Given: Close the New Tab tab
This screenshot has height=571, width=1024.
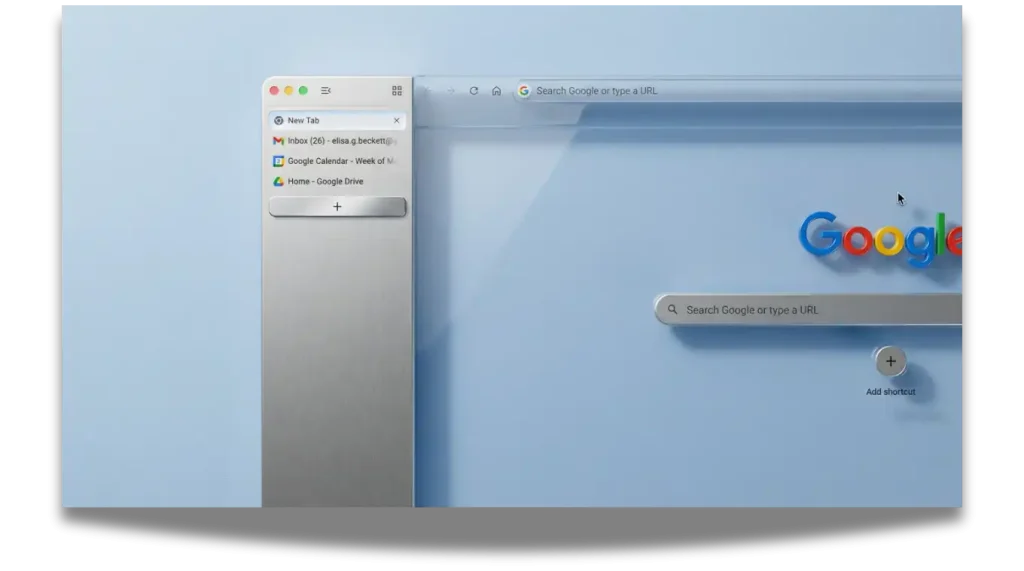Looking at the screenshot, I should click(x=396, y=120).
